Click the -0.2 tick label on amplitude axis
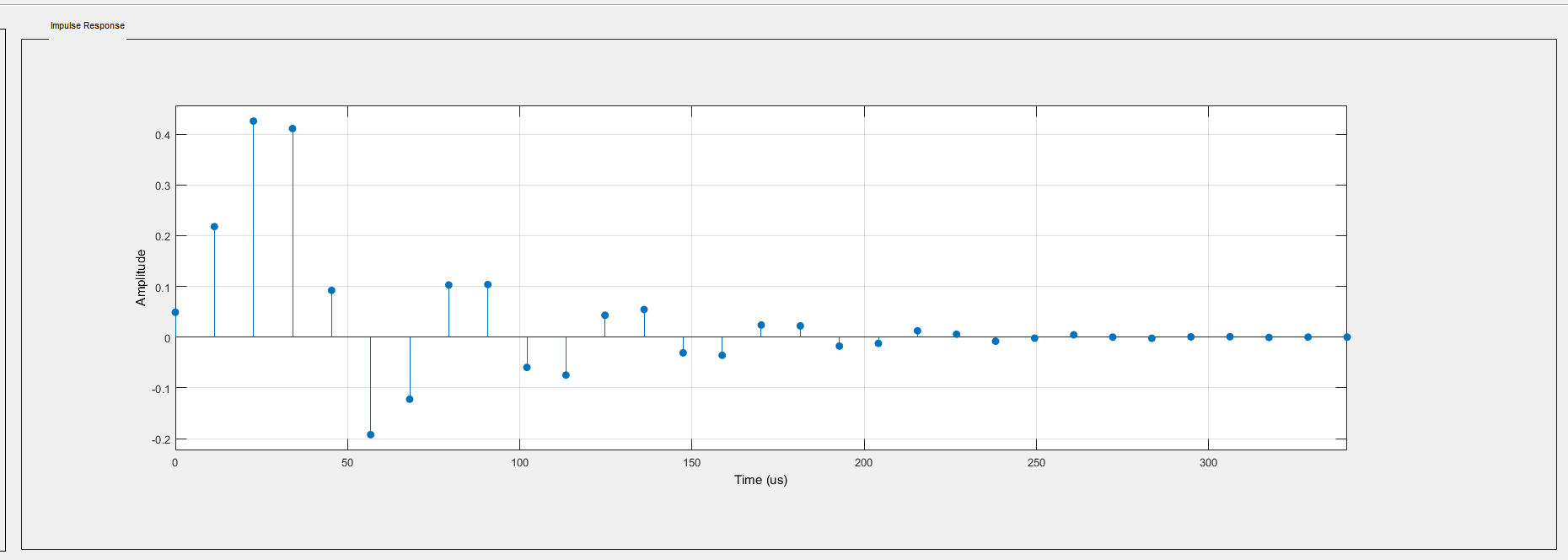This screenshot has width=1568, height=560. point(161,439)
